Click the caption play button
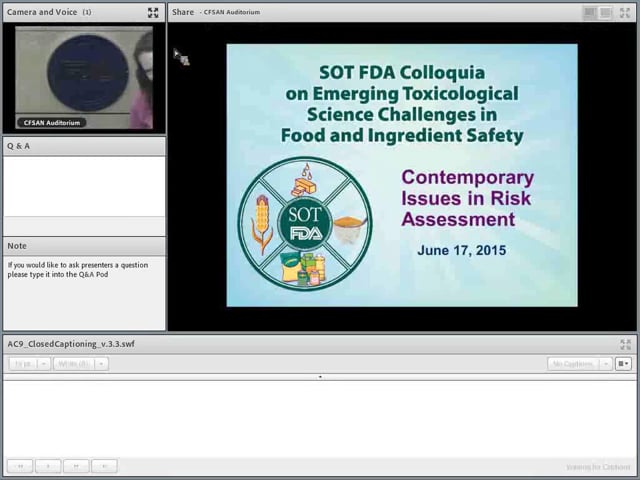This screenshot has height=480, width=640. click(x=48, y=466)
